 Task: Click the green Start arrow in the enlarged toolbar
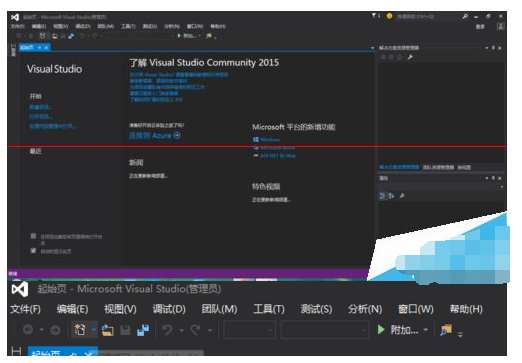tap(381, 330)
